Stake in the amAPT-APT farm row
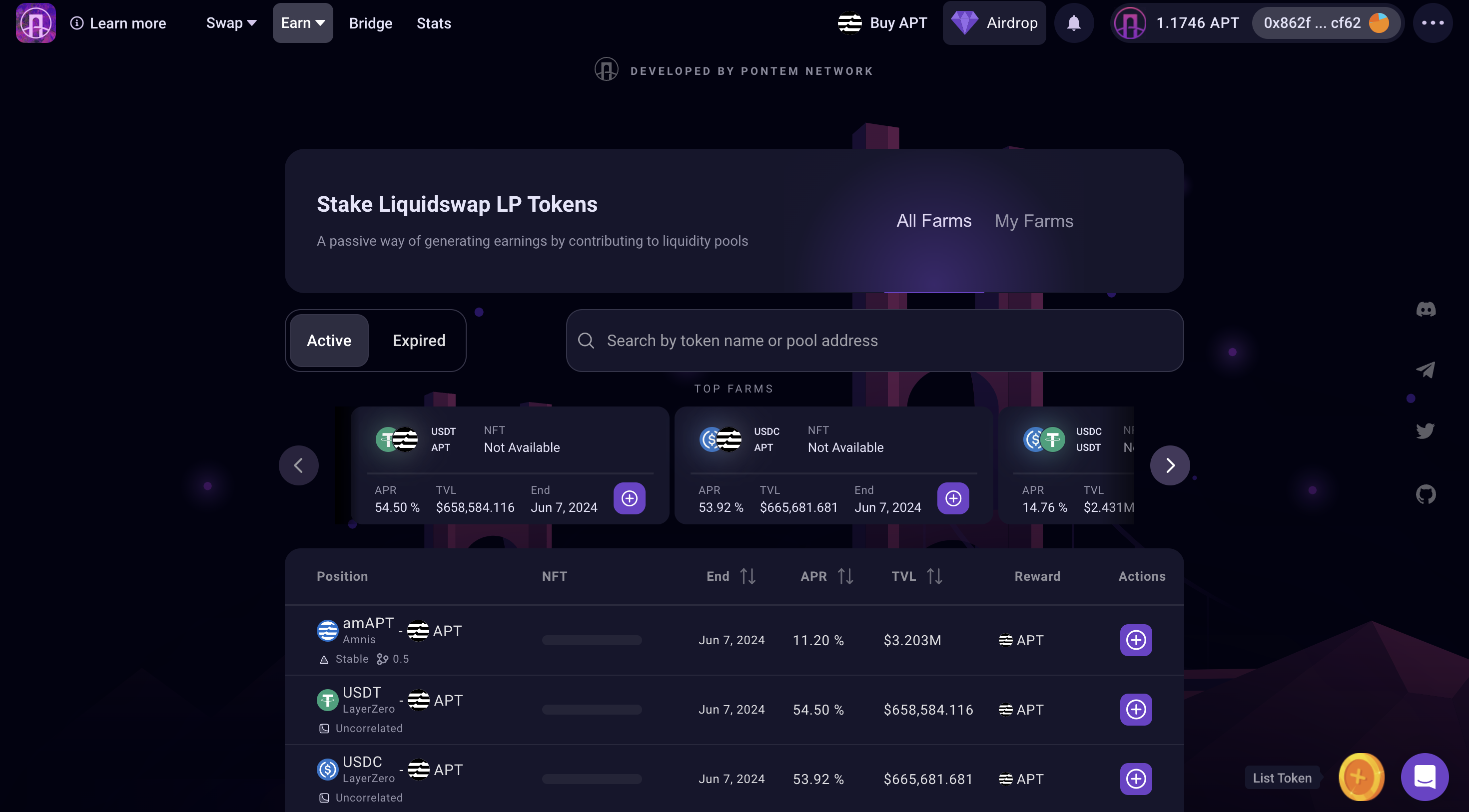 coord(1135,640)
